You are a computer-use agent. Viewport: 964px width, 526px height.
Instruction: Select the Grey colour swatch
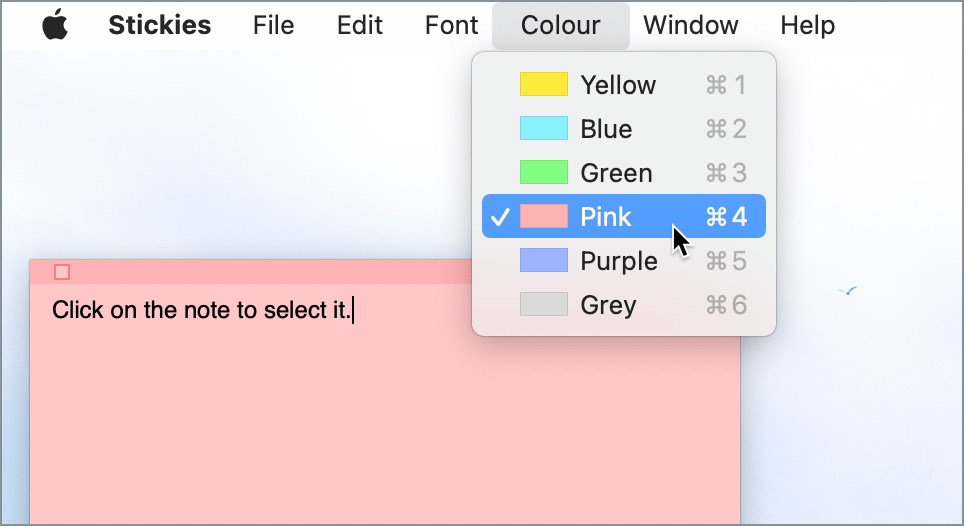tap(543, 305)
